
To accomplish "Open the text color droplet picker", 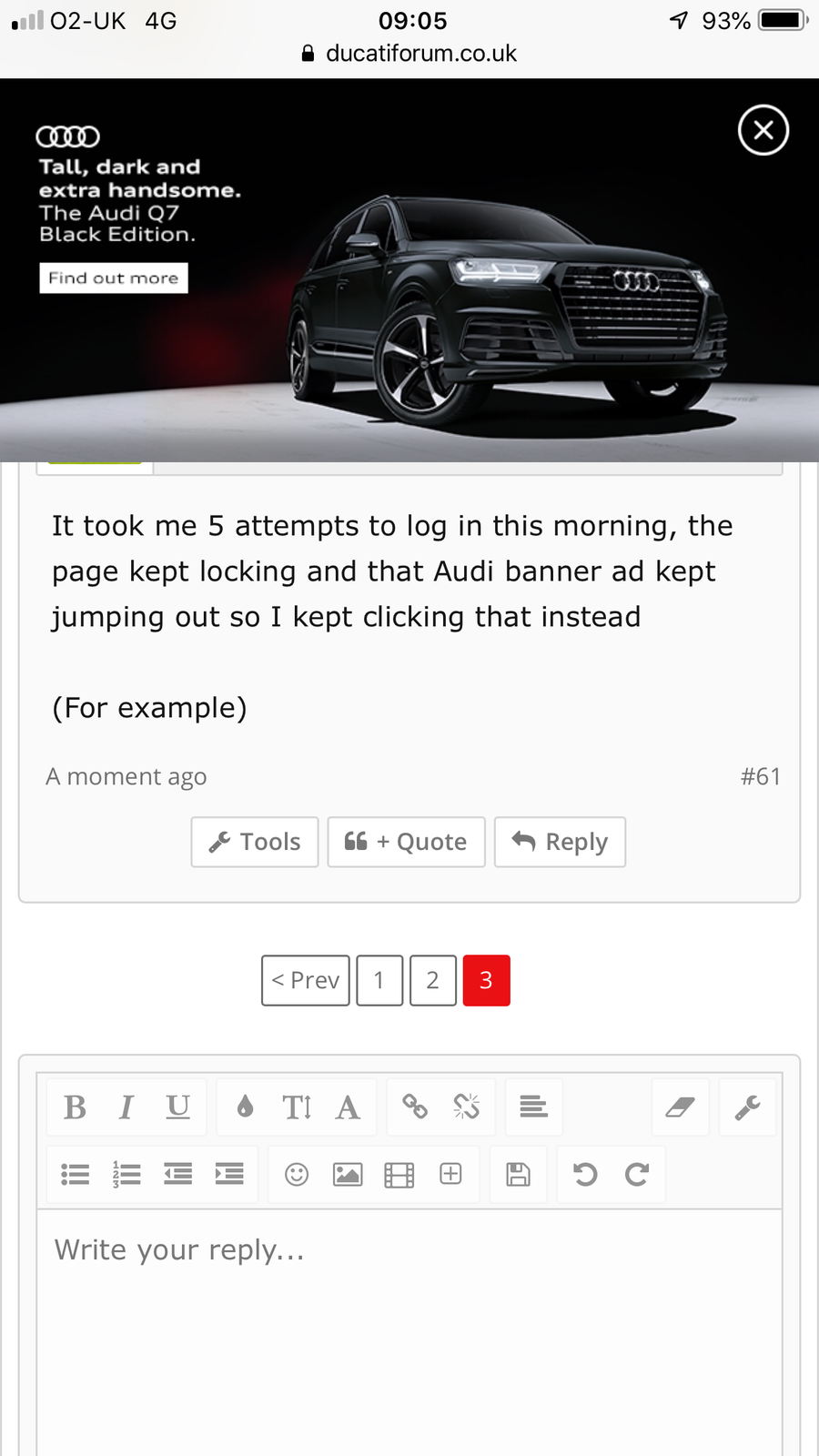I will point(245,1107).
